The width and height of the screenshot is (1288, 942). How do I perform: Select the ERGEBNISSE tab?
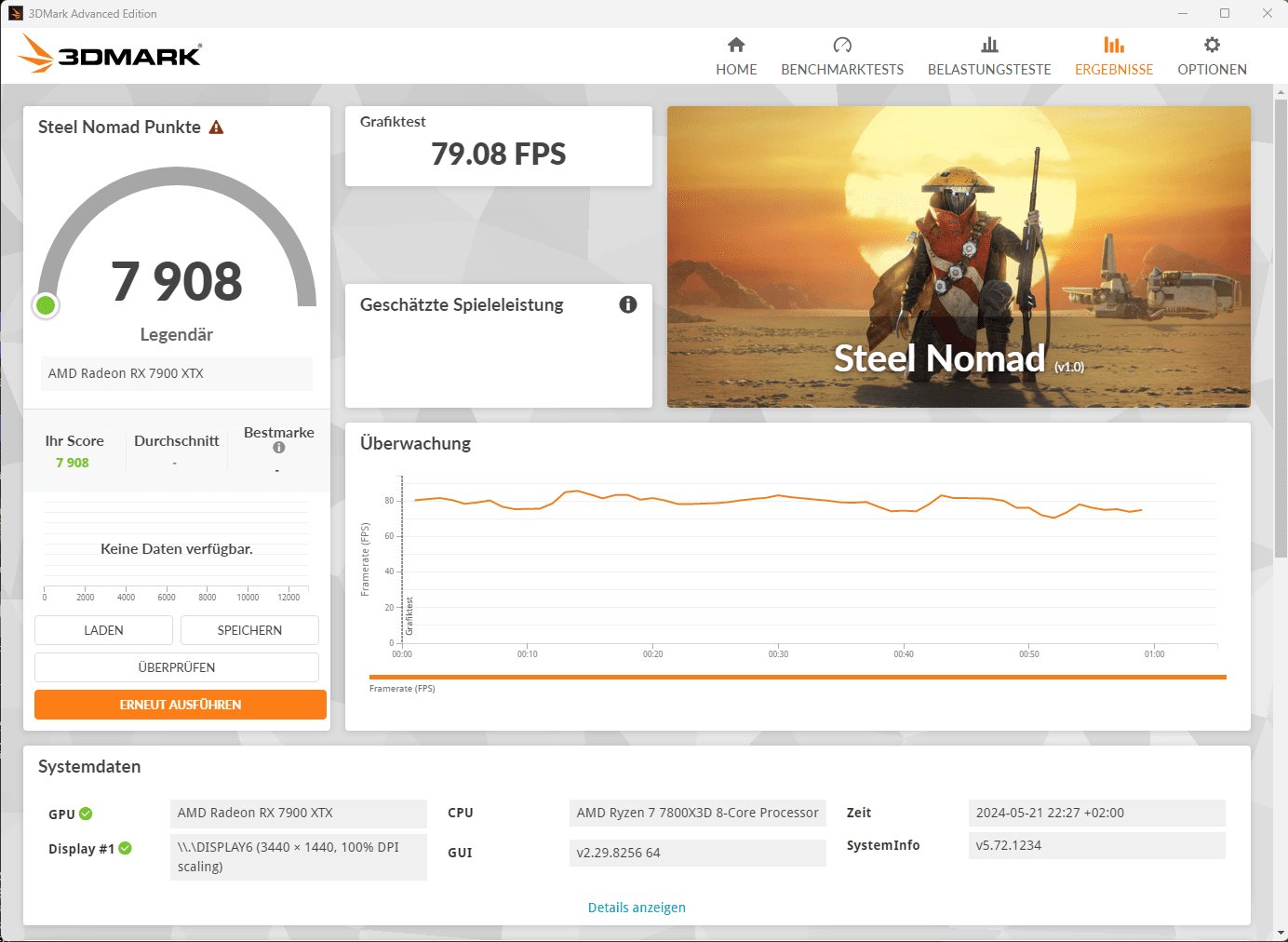tap(1114, 57)
